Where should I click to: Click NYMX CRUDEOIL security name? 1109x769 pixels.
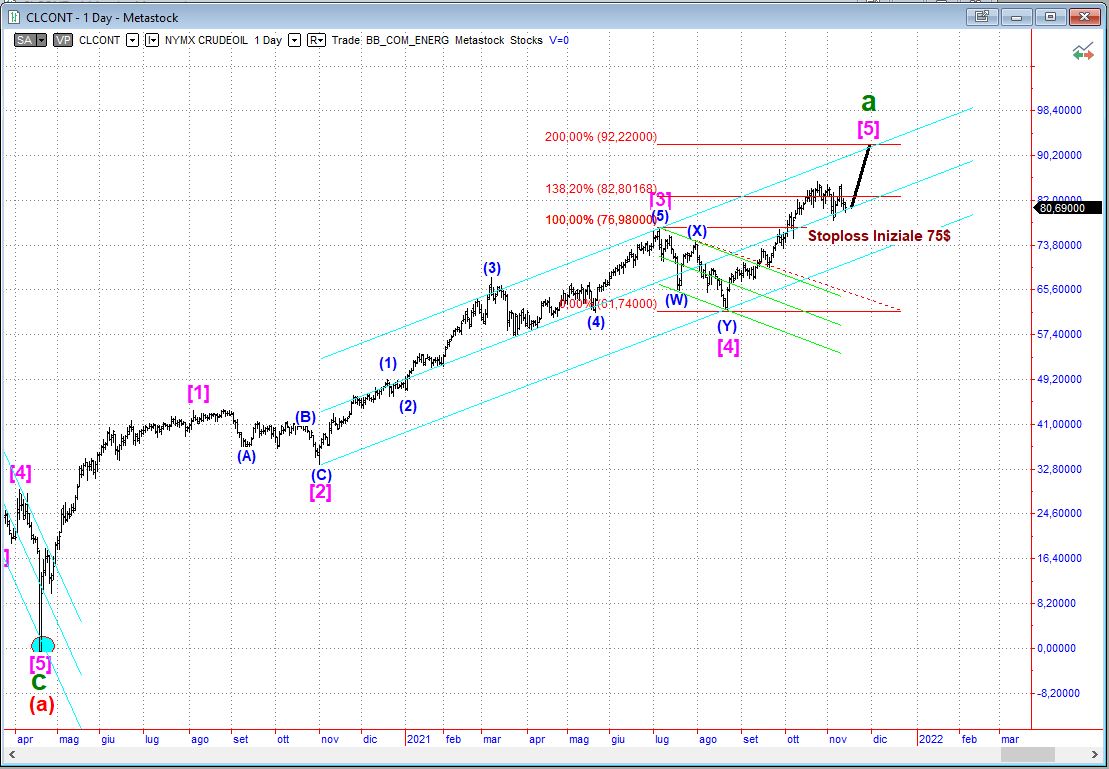coord(207,40)
